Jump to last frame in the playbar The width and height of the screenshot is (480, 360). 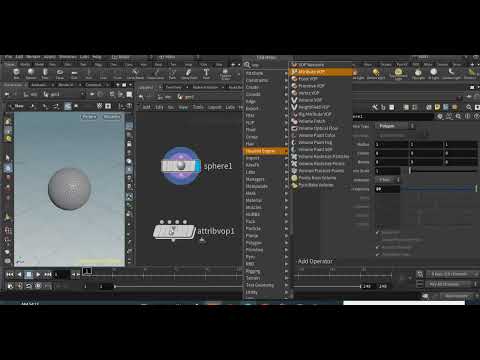48,274
